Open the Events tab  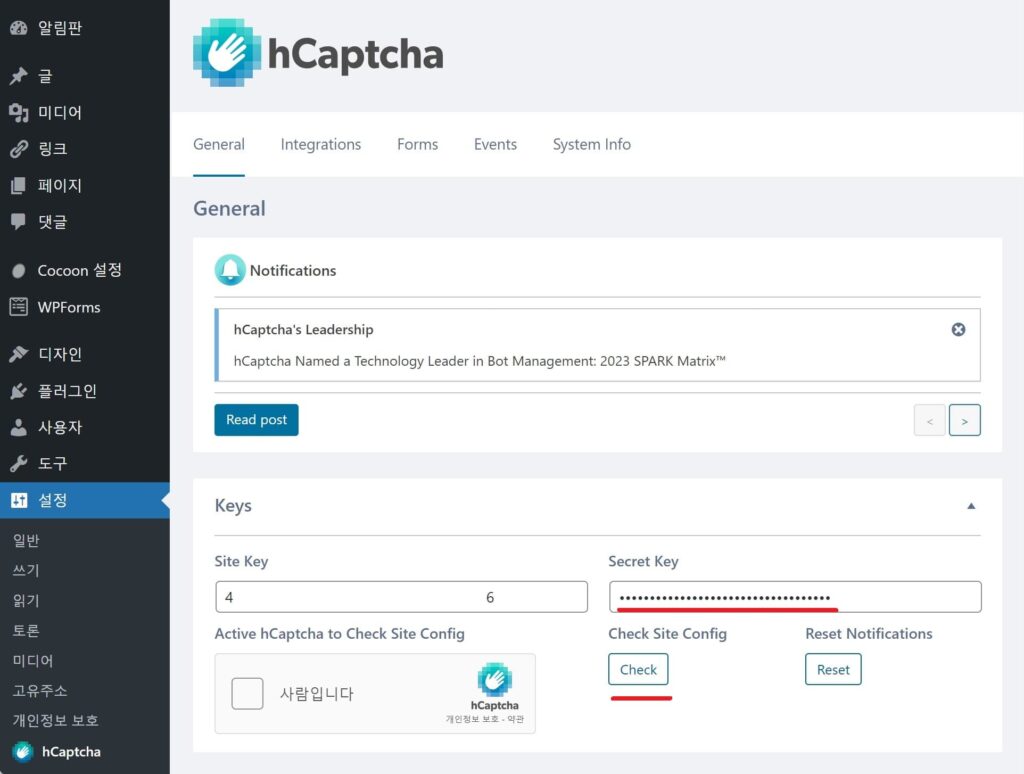click(495, 144)
